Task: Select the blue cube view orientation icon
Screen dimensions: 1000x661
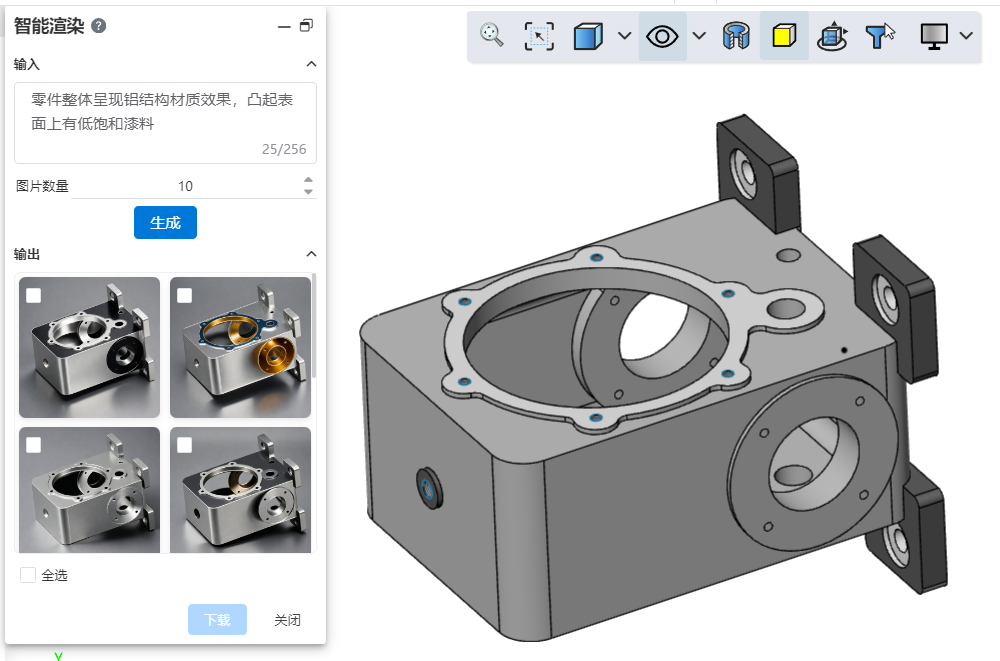Action: coord(588,37)
